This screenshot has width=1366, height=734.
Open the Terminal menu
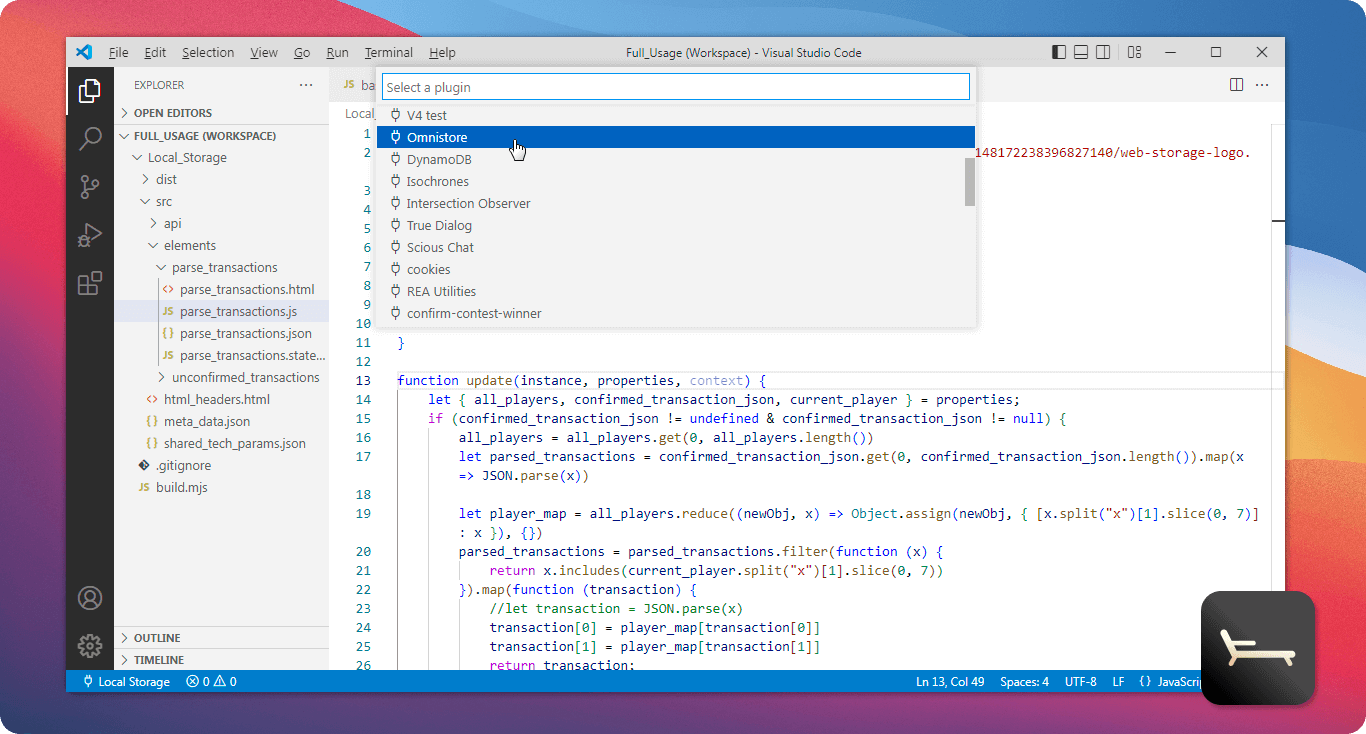(388, 52)
